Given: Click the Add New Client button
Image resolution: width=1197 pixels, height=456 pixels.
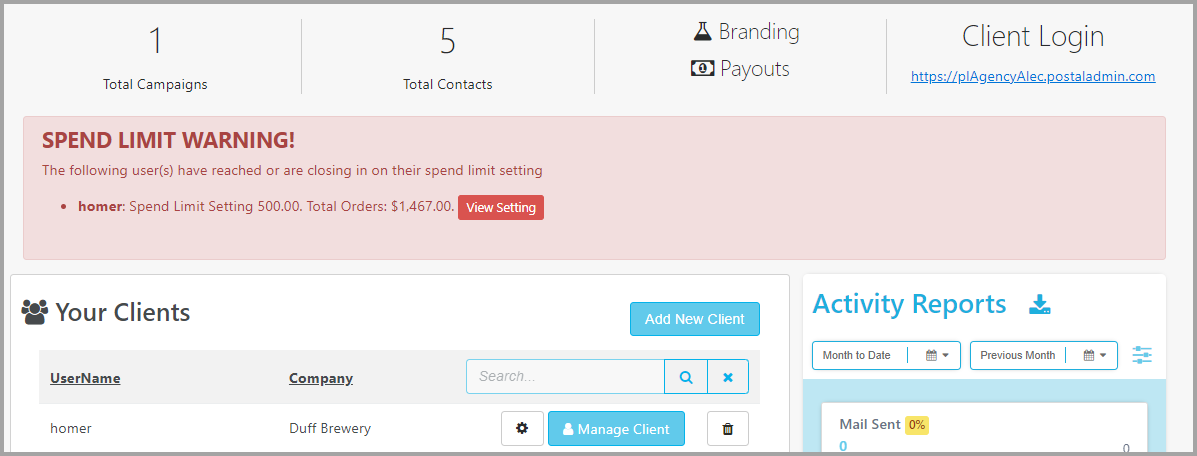Looking at the screenshot, I should (695, 319).
